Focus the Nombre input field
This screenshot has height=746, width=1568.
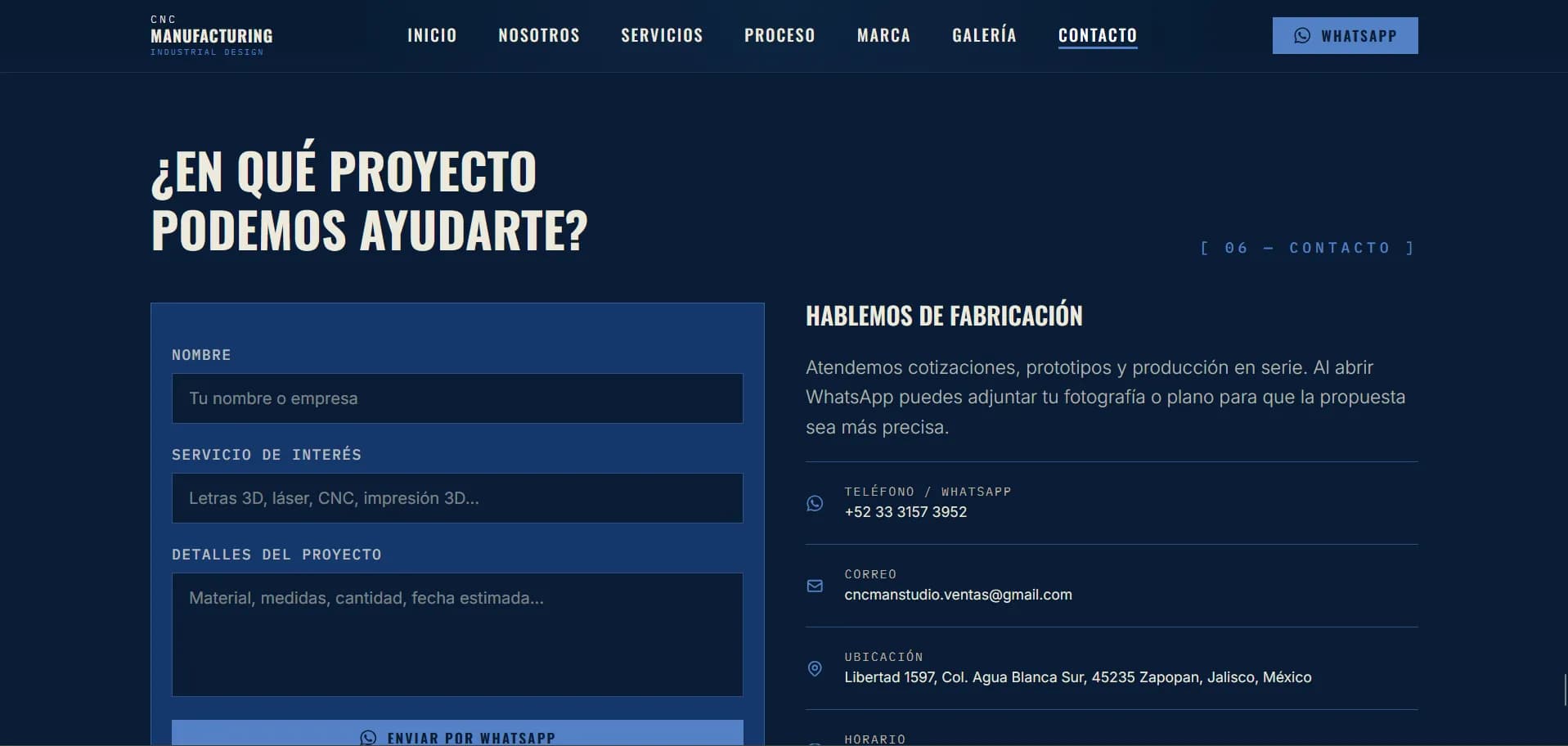tap(457, 398)
